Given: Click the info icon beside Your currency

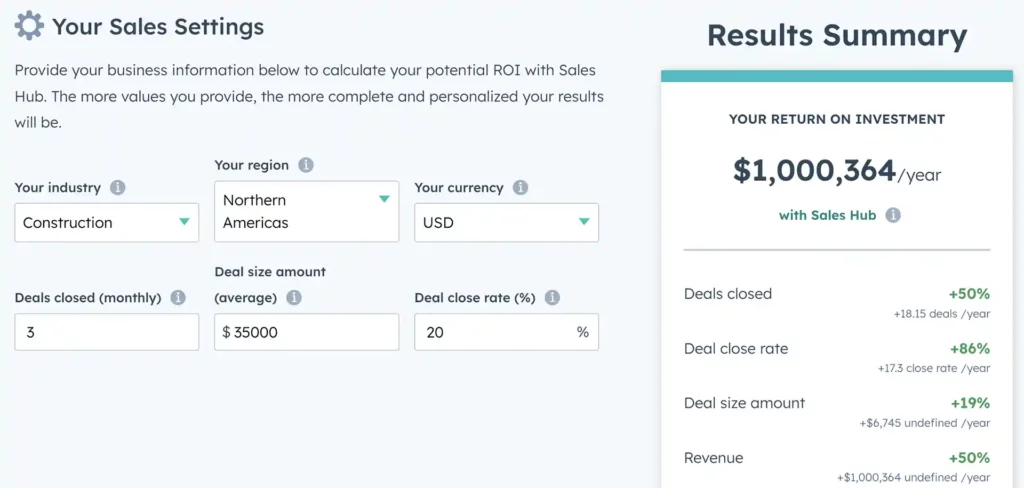Looking at the screenshot, I should coord(520,188).
